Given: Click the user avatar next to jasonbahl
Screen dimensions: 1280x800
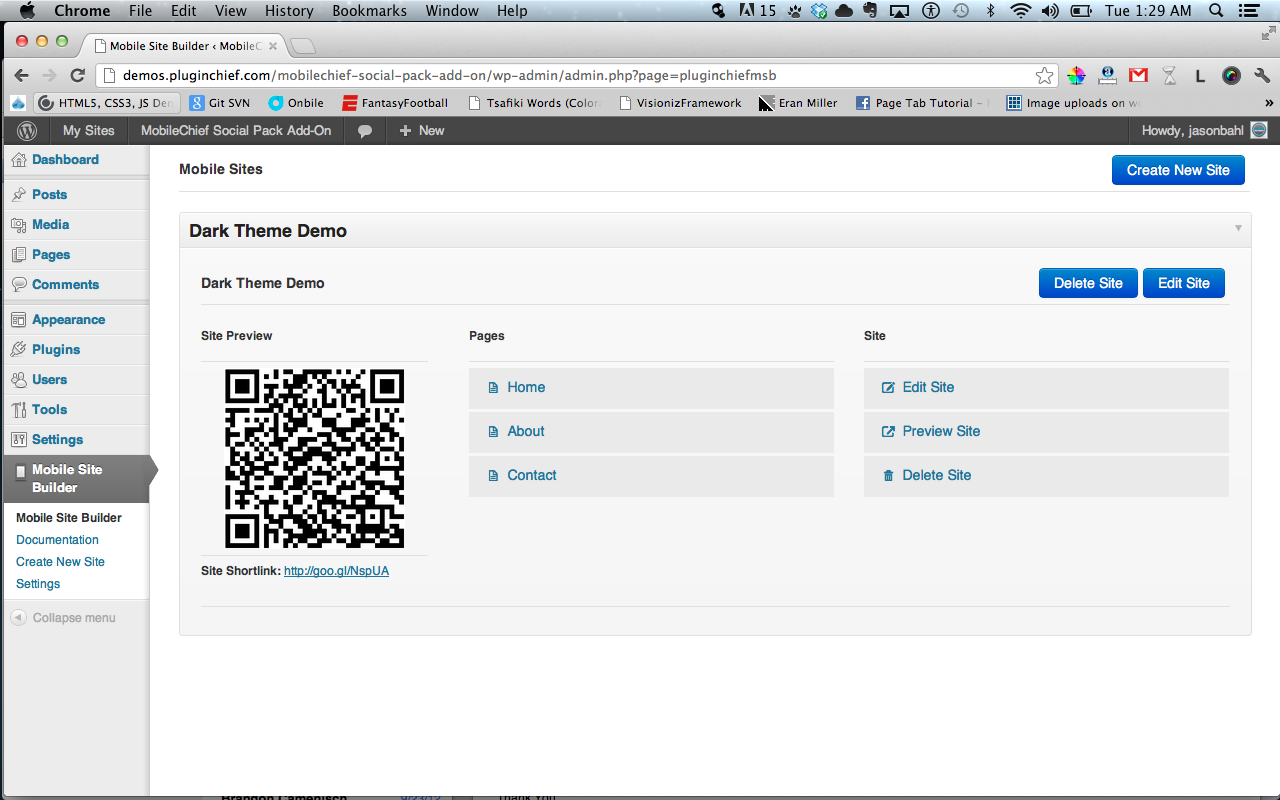Looking at the screenshot, I should [1259, 130].
